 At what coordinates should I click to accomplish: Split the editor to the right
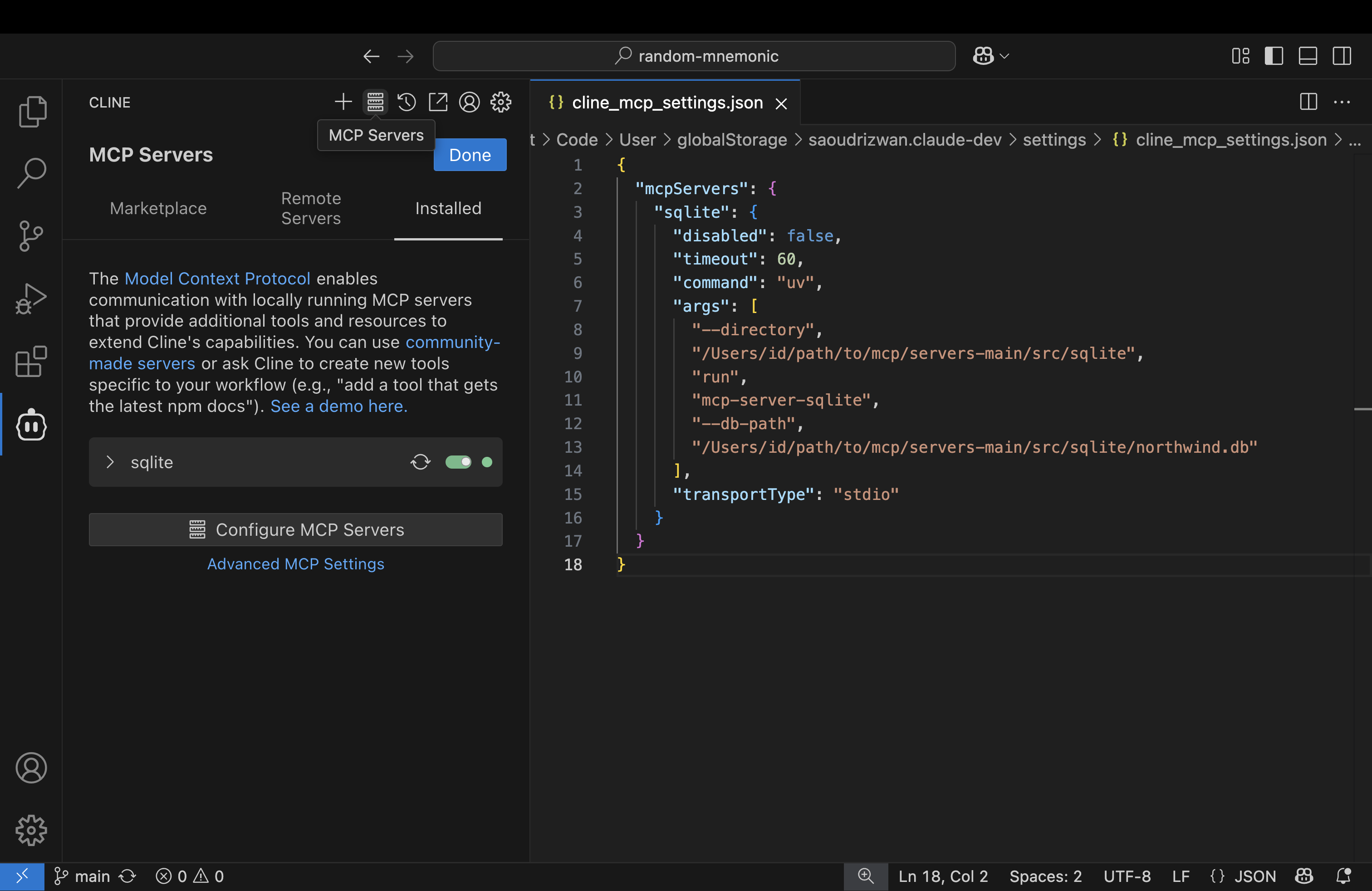[x=1308, y=102]
